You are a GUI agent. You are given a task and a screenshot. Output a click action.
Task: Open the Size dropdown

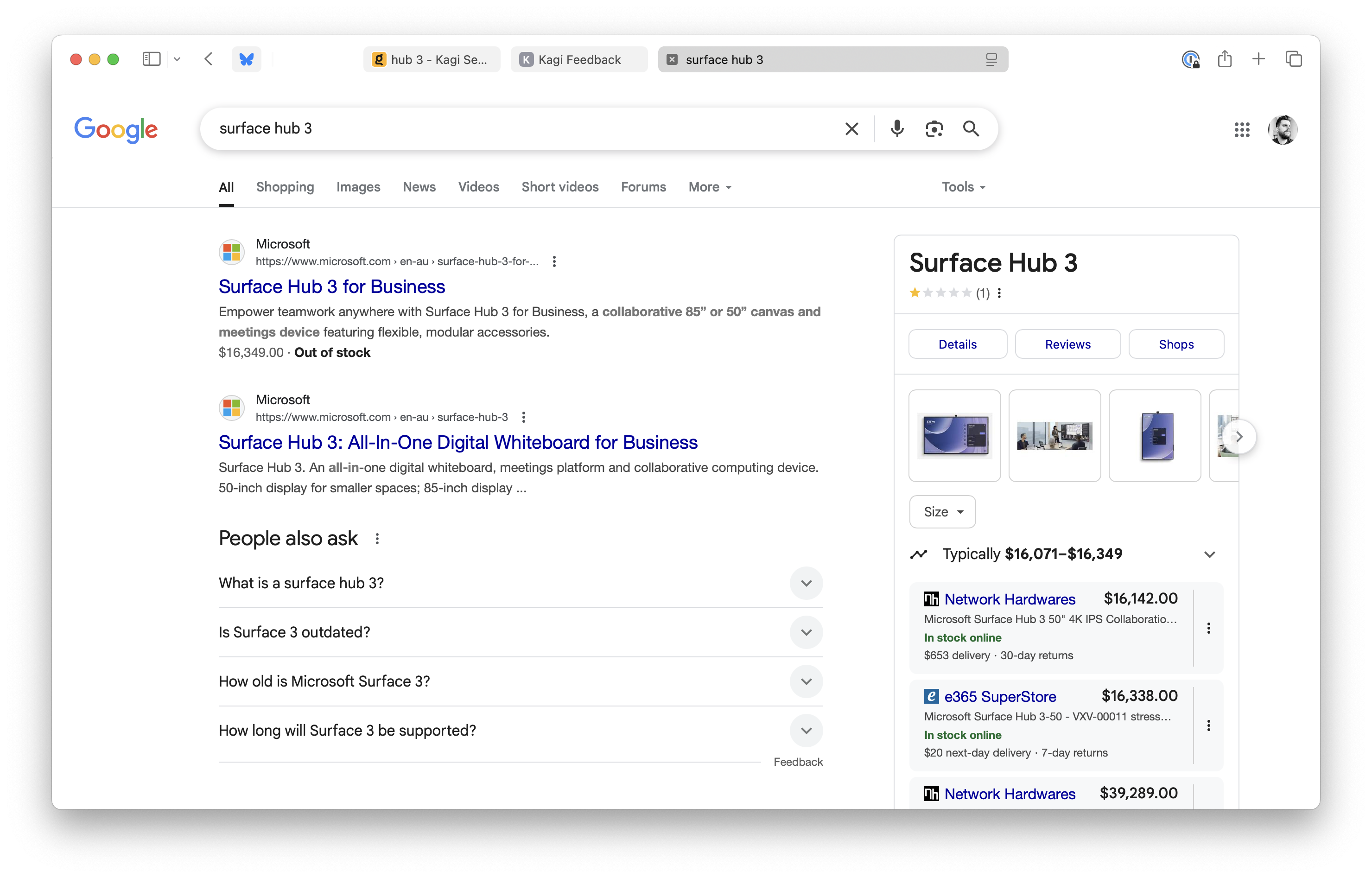coord(942,512)
